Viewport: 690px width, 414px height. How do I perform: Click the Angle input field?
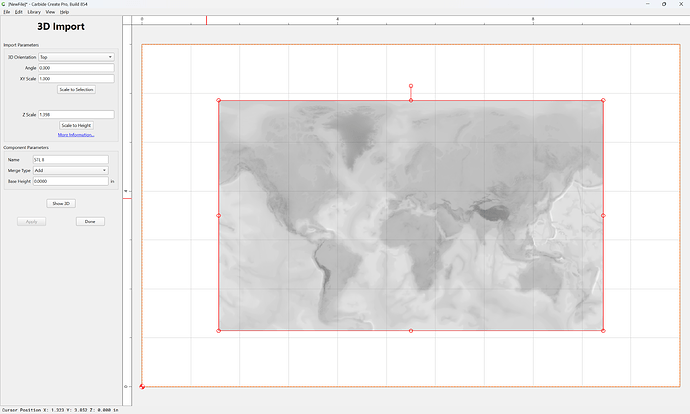click(76, 68)
